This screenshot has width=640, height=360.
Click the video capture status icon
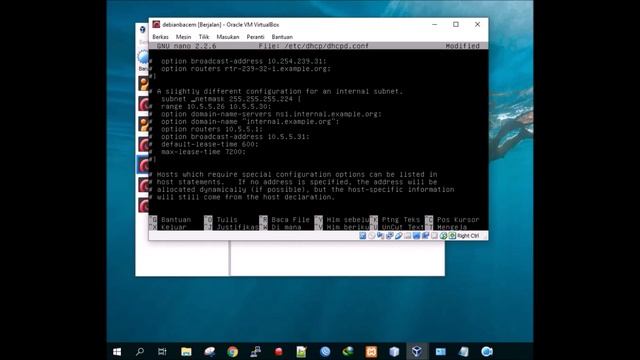click(x=425, y=236)
